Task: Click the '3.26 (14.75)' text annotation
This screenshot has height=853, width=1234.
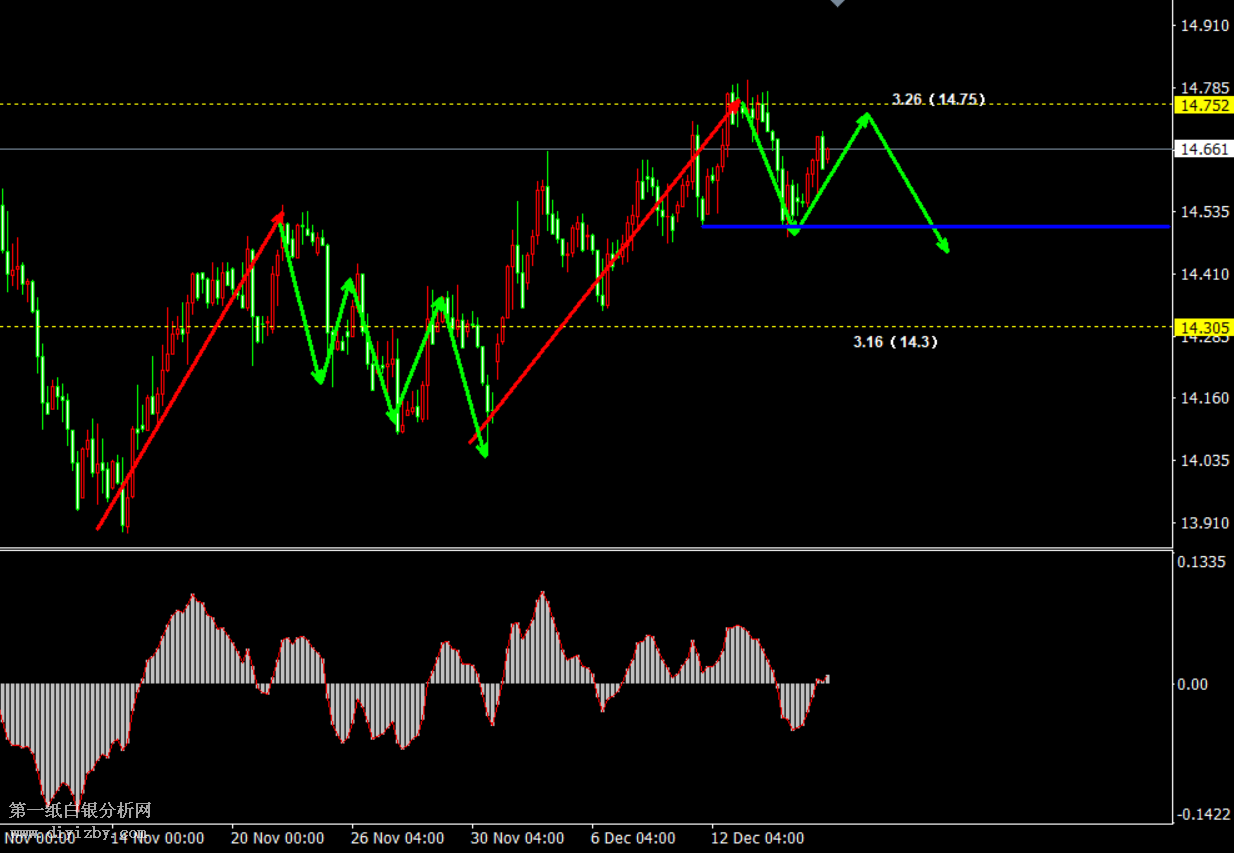Action: (938, 99)
